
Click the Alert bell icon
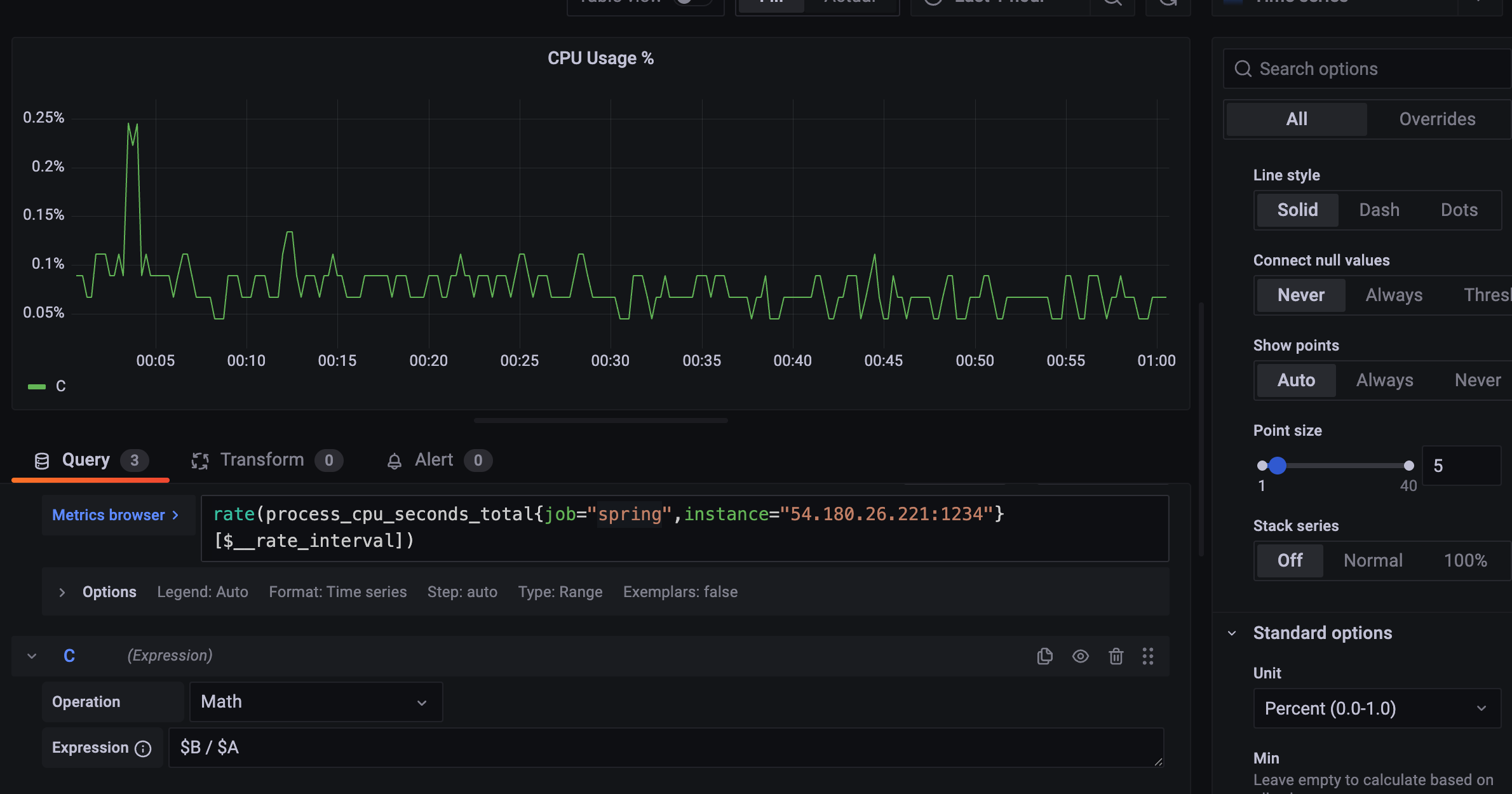coord(395,461)
